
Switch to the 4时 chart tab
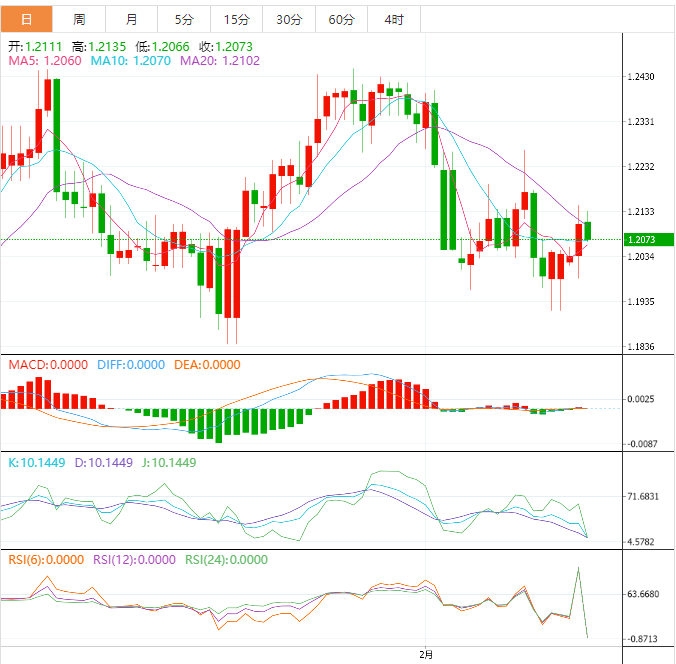pyautogui.click(x=393, y=19)
